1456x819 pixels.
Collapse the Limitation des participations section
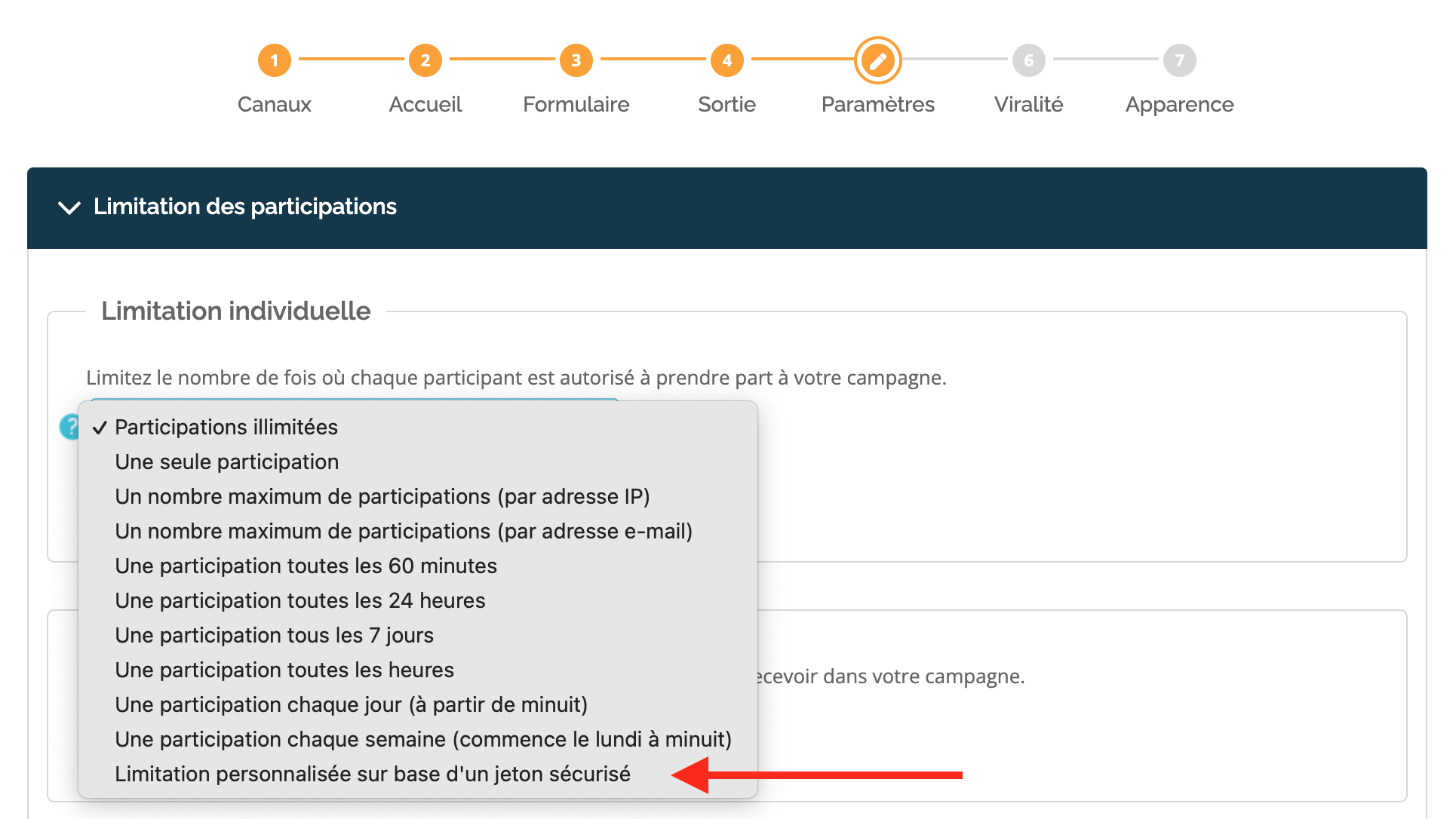point(69,207)
